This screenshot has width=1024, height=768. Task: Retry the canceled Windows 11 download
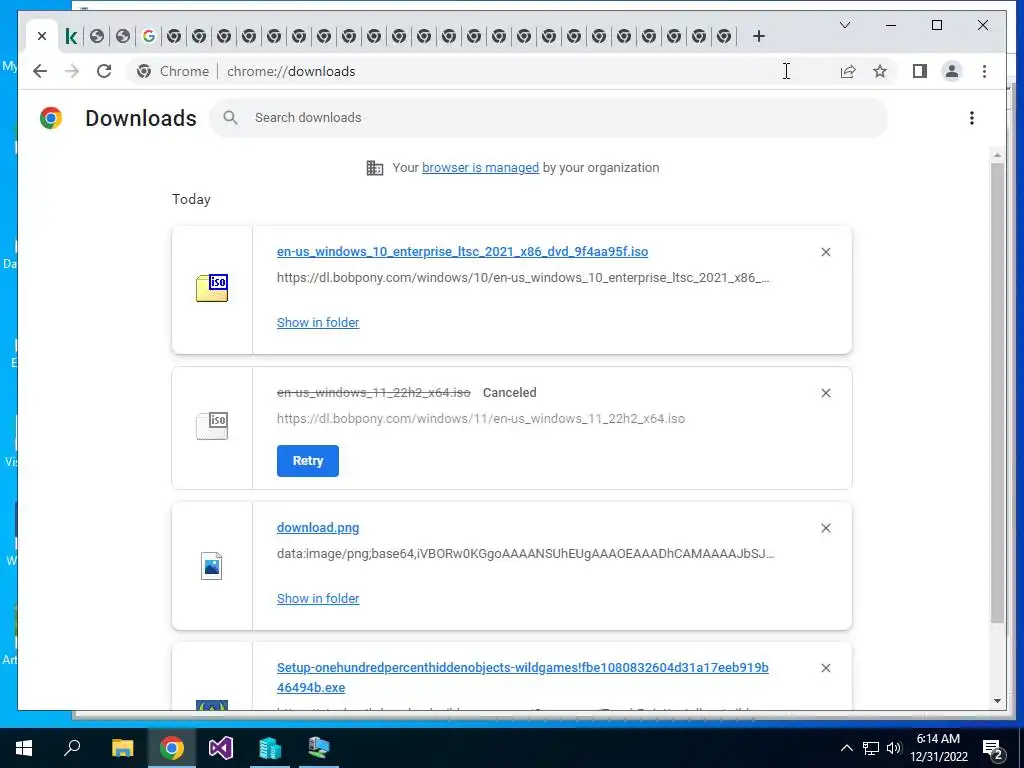click(308, 461)
